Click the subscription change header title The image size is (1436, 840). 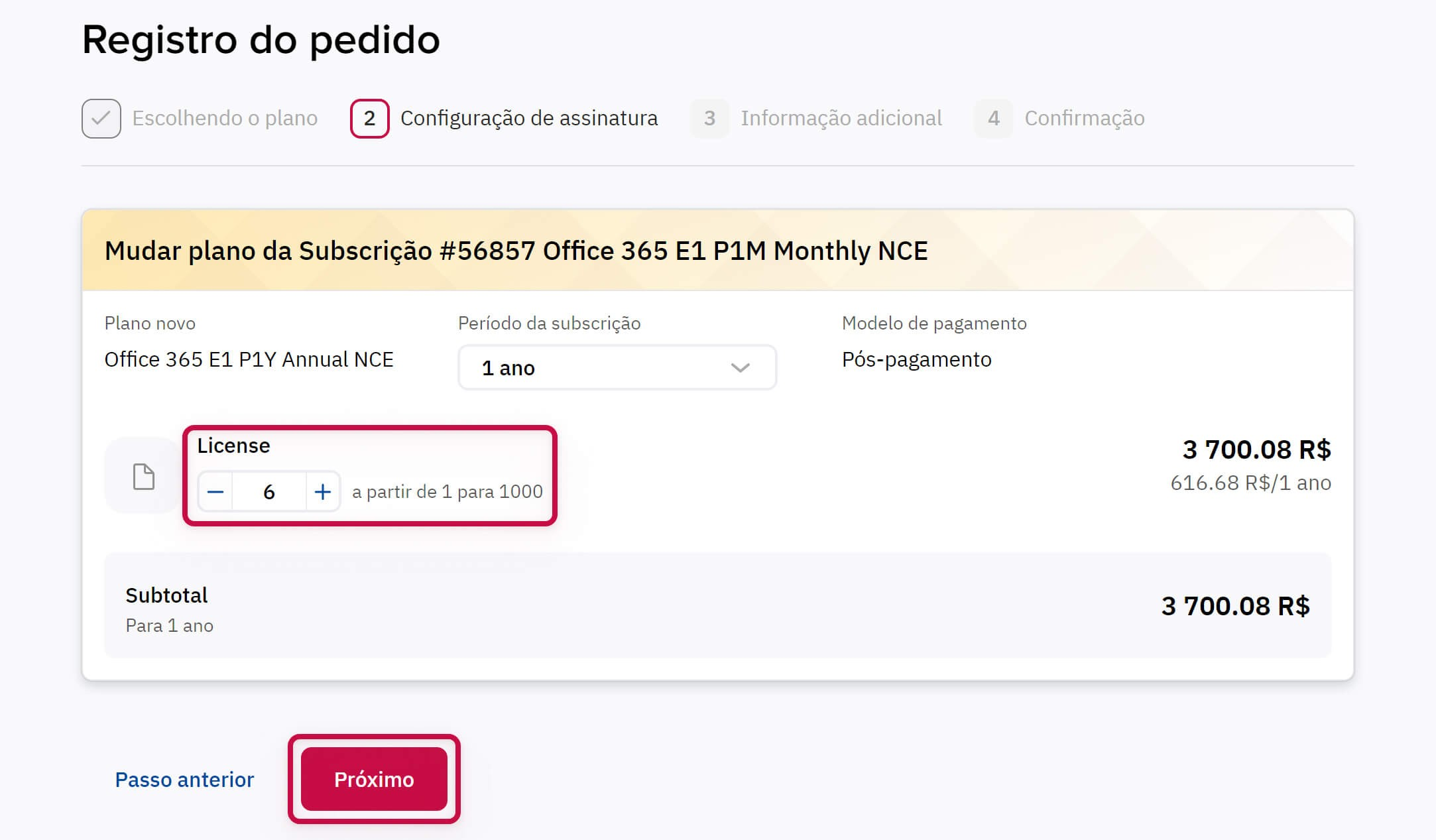(516, 251)
